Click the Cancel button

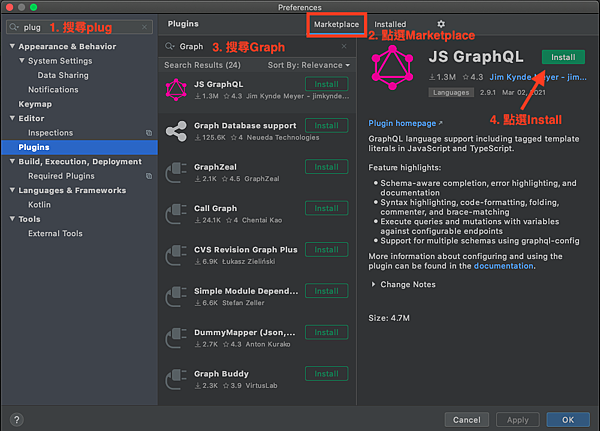[467, 420]
